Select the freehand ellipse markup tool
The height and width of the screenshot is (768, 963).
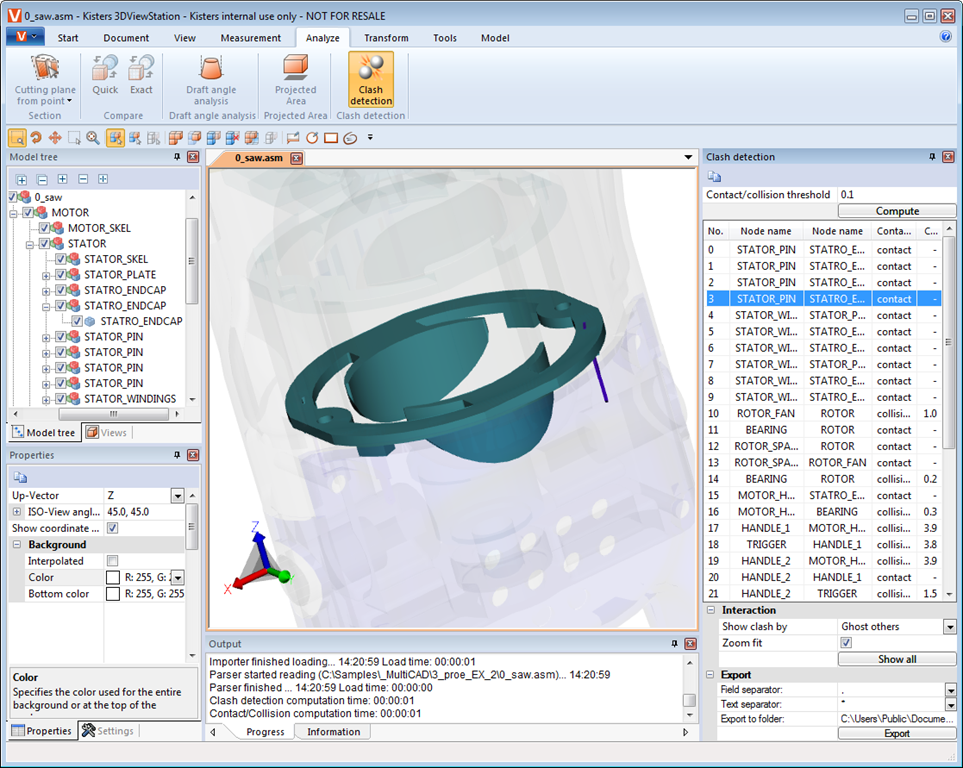pyautogui.click(x=350, y=138)
